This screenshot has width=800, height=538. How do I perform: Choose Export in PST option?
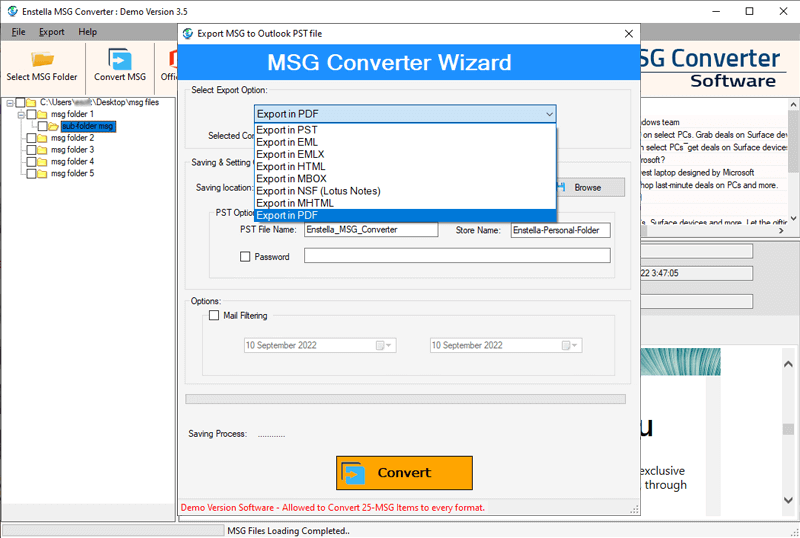[x=405, y=130]
